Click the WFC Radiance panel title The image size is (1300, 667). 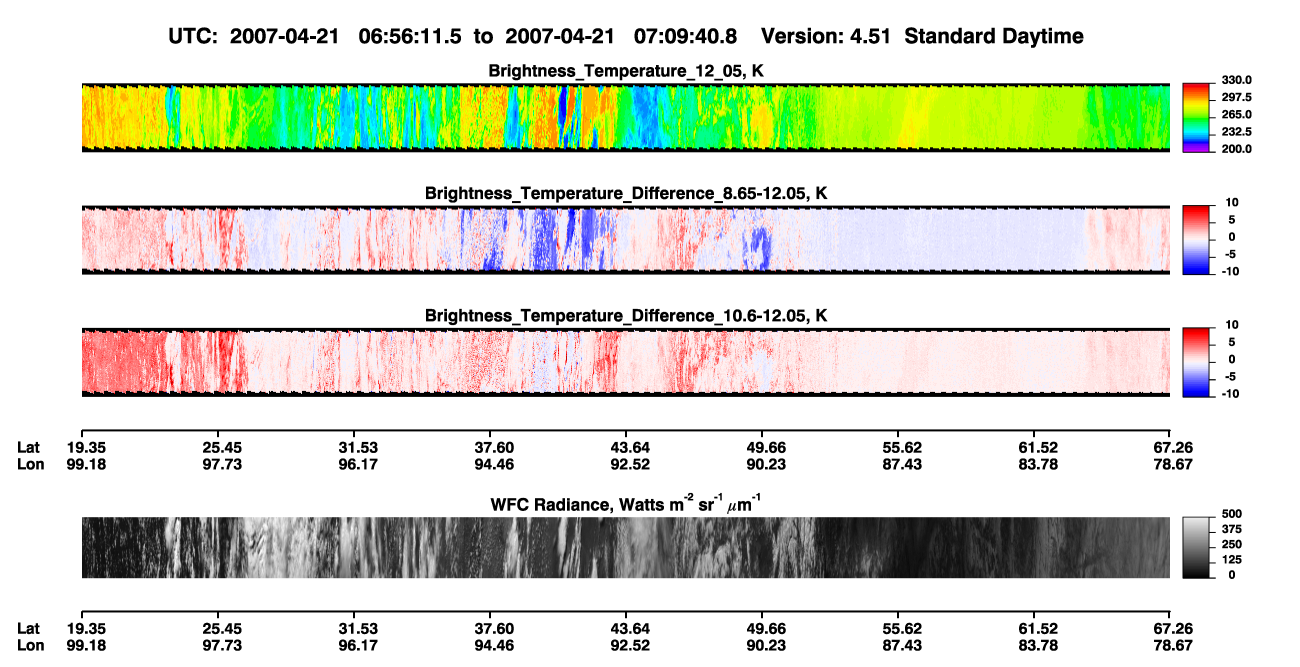(x=625, y=503)
